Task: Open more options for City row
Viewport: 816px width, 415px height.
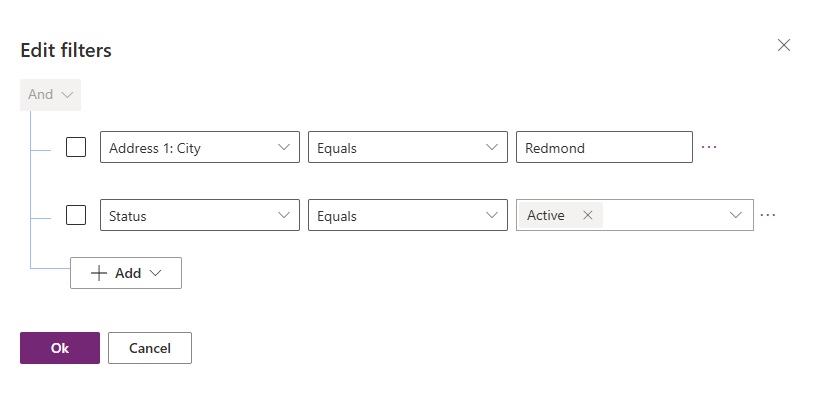Action: 709,147
